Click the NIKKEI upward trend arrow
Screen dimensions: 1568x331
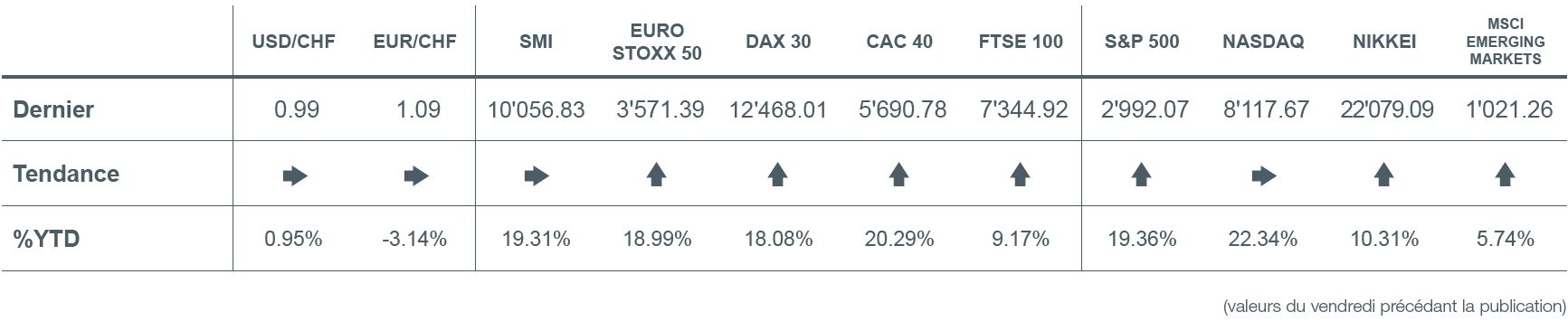coord(1383,175)
